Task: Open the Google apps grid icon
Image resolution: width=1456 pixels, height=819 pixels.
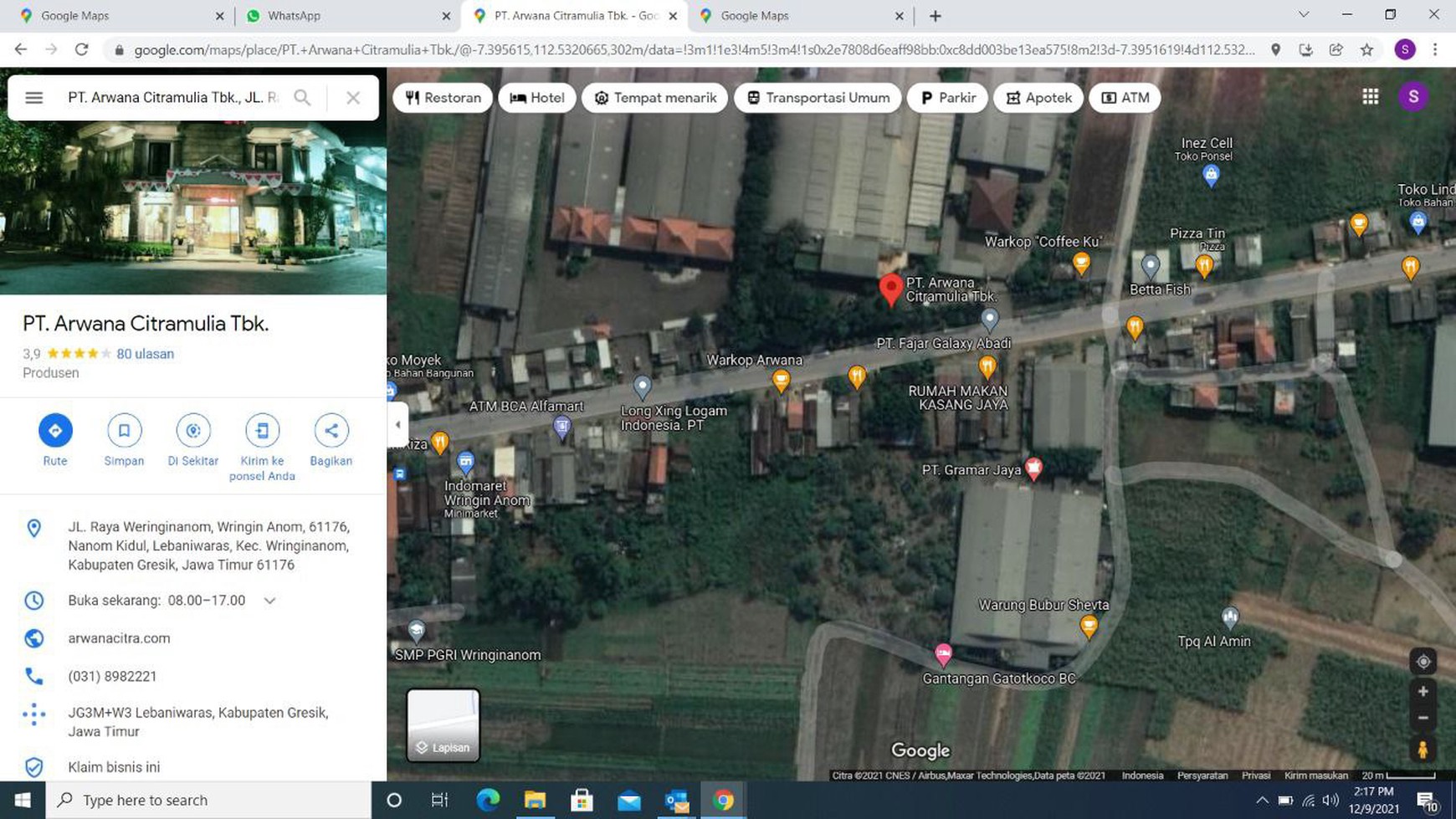Action: (1371, 97)
